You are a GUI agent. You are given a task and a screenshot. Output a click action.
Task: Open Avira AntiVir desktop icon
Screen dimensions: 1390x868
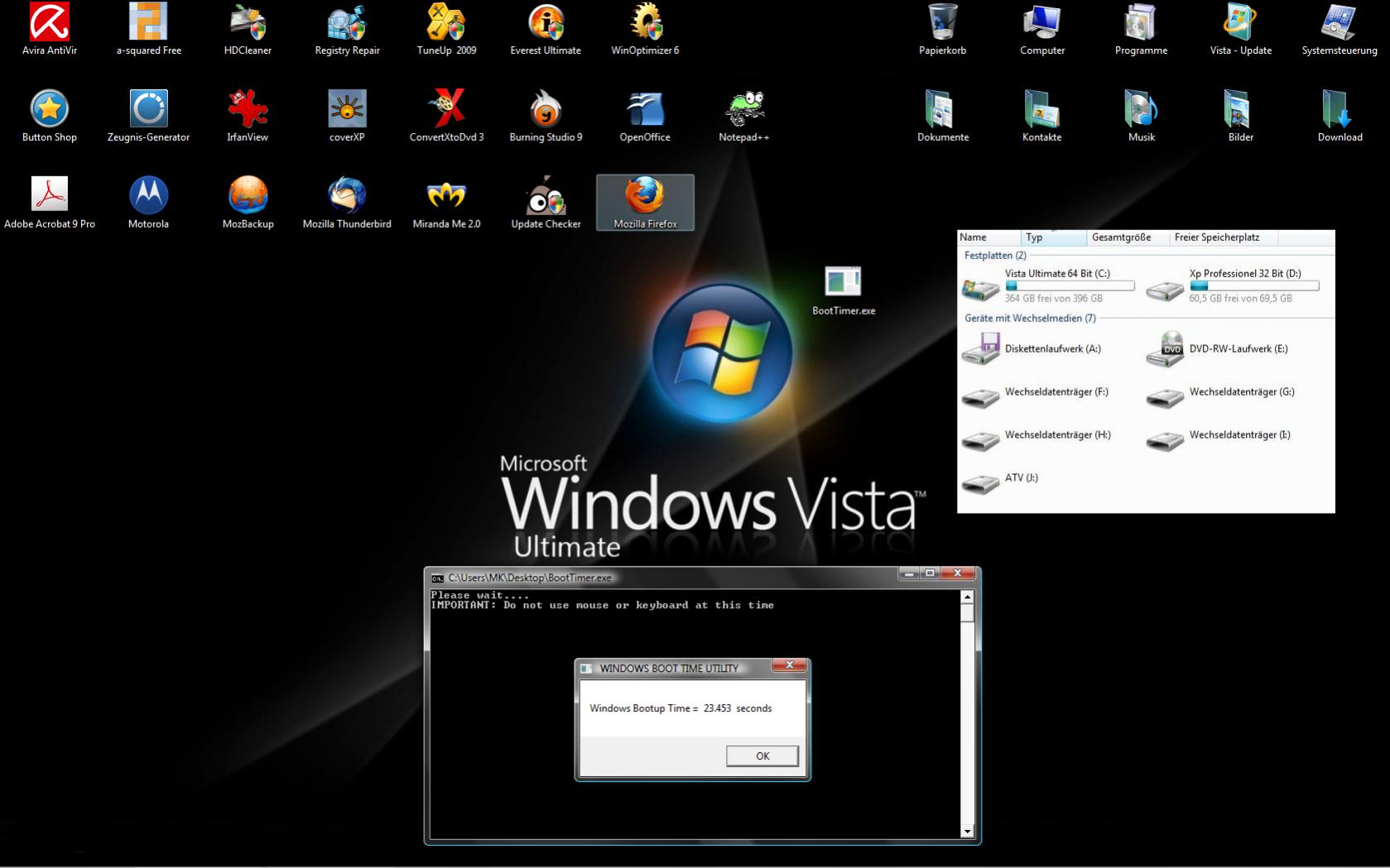(50, 28)
